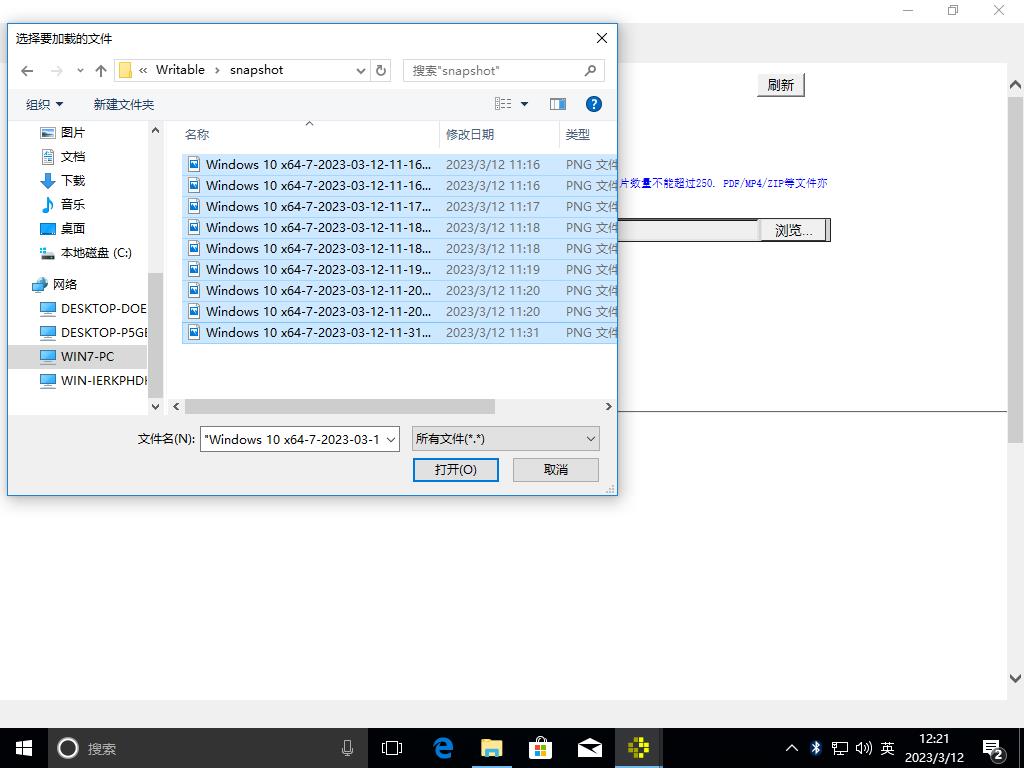Expand the address bar path dropdown
The image size is (1024, 768).
361,70
